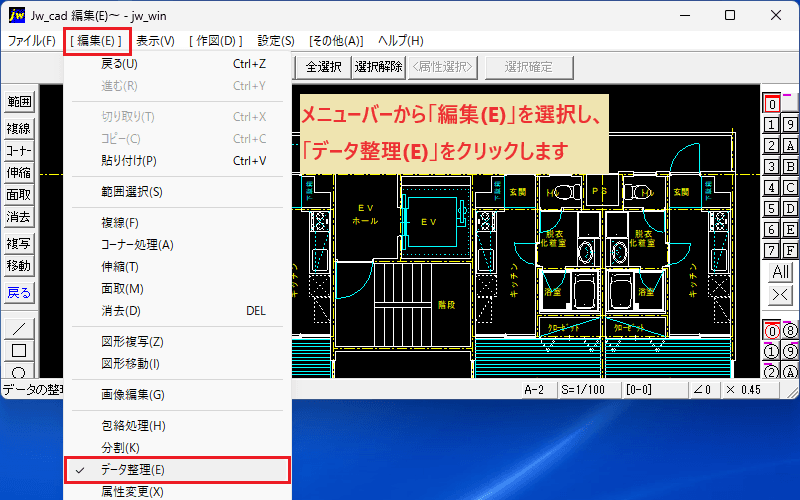Open the 表示(V) menu
The image size is (800, 500).
click(156, 41)
